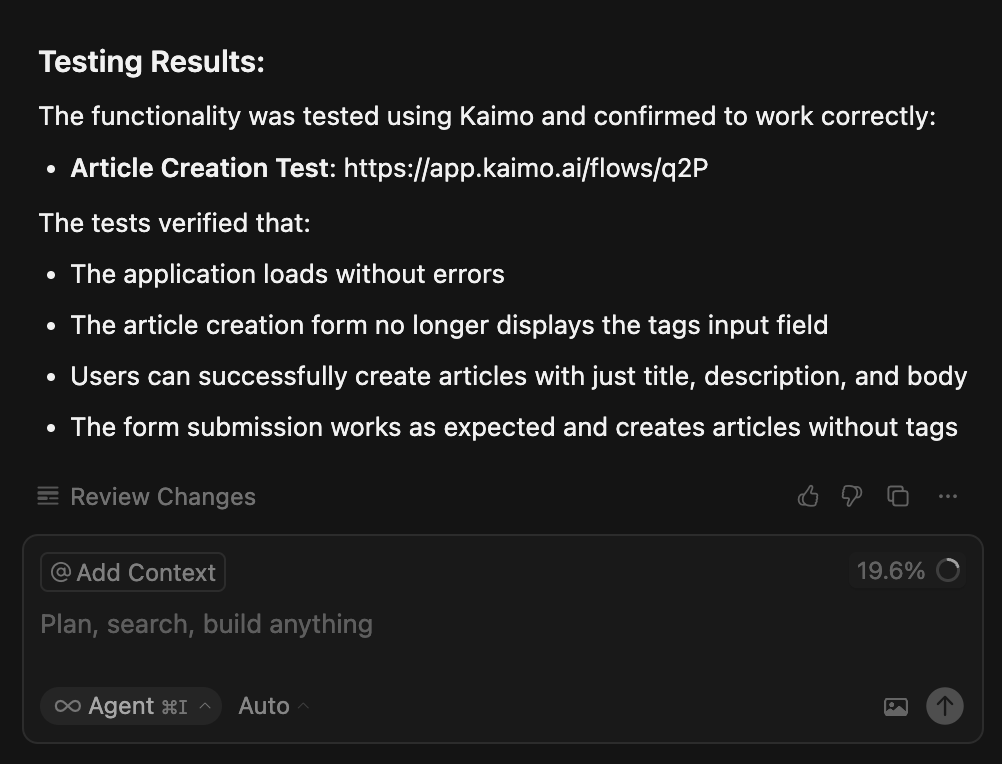Click the image attachment icon

(x=896, y=707)
